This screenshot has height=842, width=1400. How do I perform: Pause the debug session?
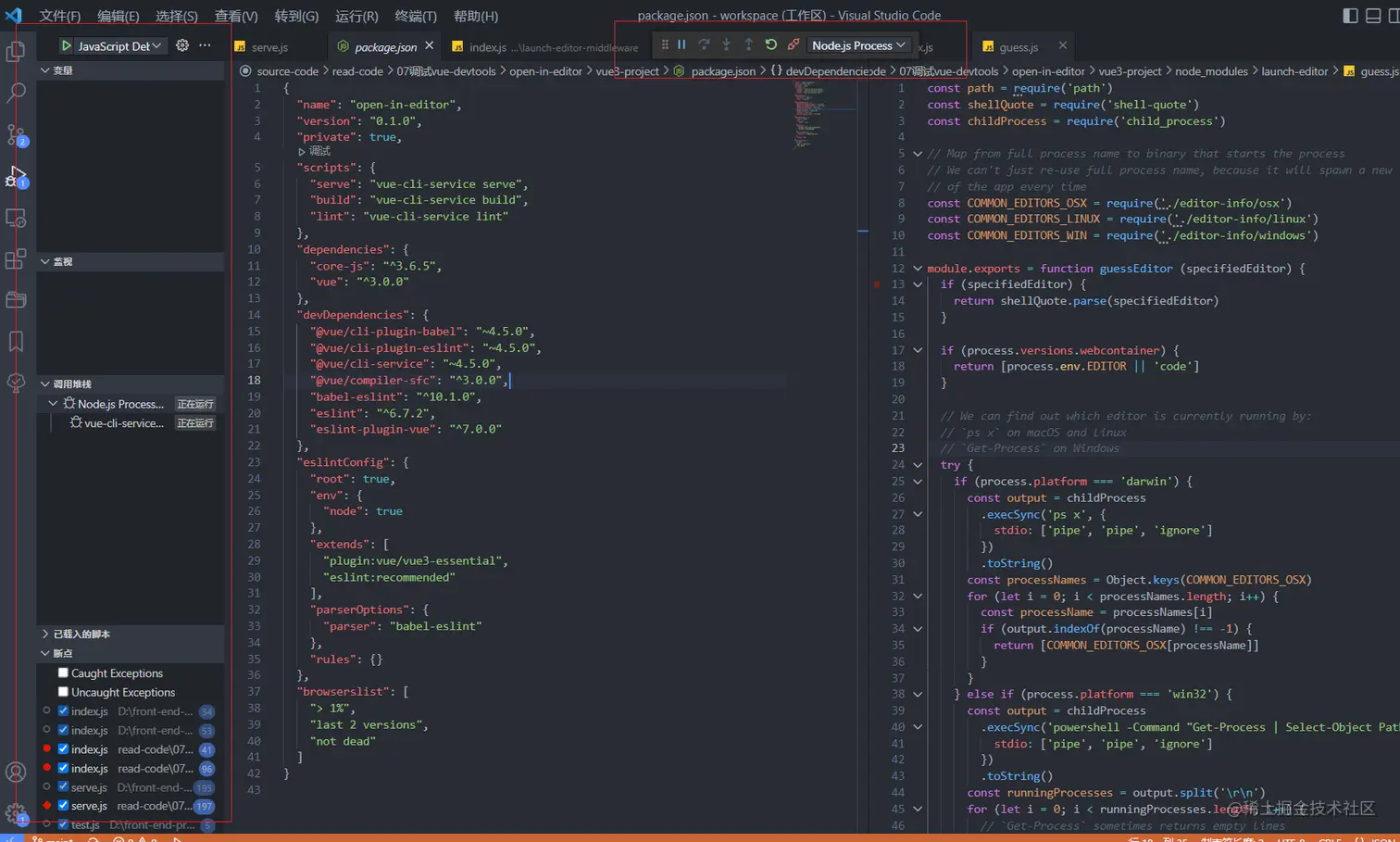[x=681, y=44]
